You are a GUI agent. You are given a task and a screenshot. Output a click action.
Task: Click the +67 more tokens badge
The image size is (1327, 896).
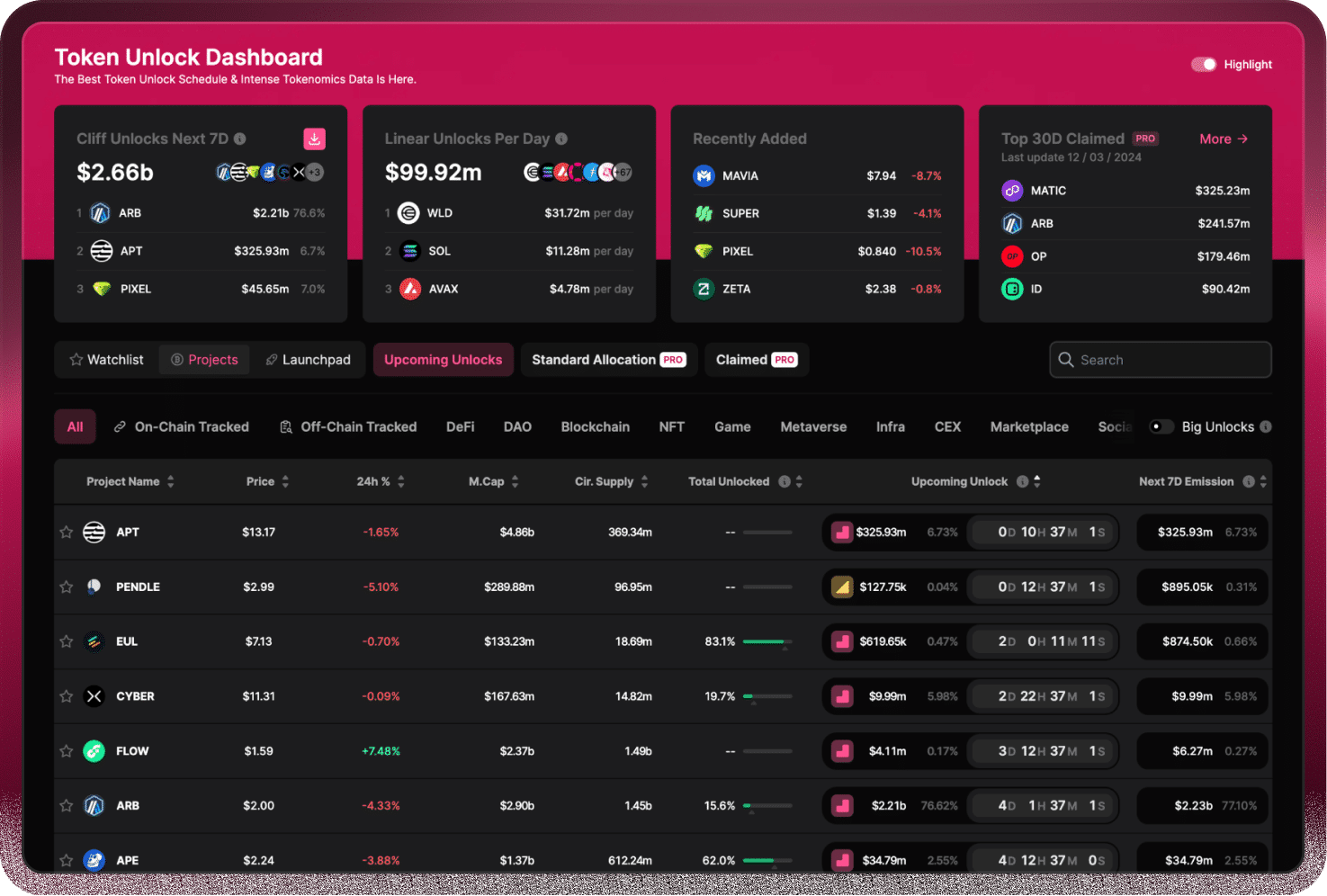pyautogui.click(x=623, y=172)
